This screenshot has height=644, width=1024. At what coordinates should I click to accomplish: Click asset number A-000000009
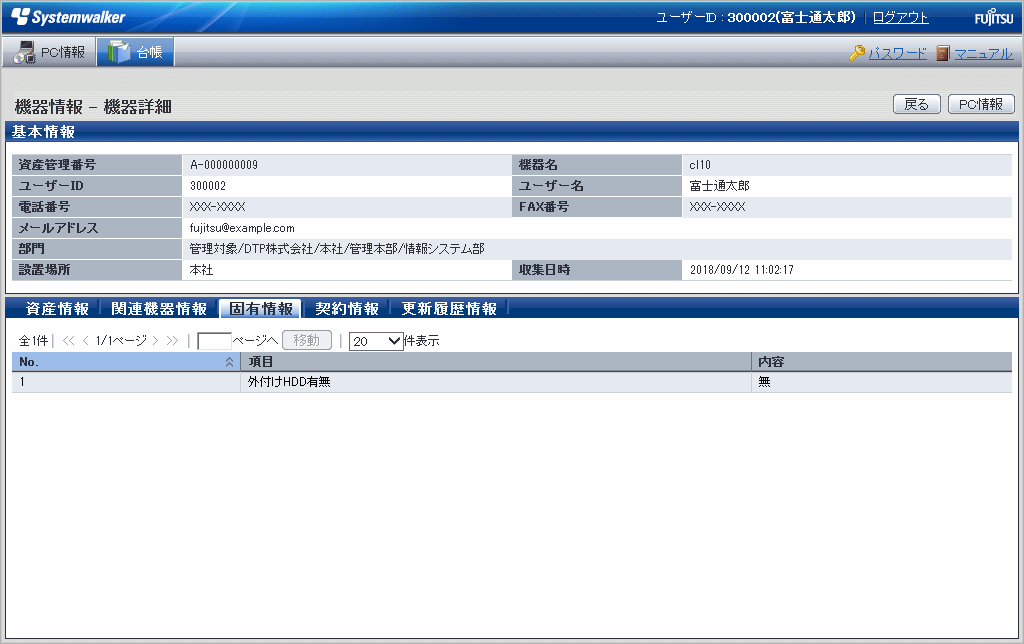click(x=224, y=165)
